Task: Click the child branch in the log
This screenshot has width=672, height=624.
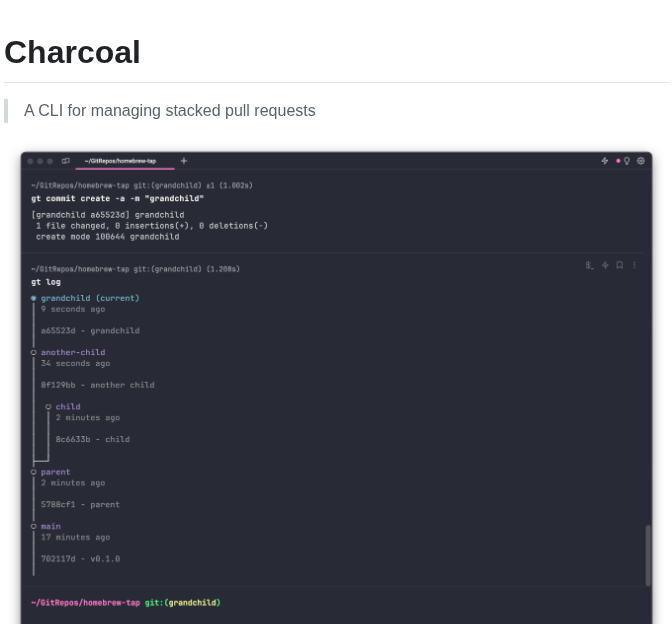Action: (x=68, y=407)
